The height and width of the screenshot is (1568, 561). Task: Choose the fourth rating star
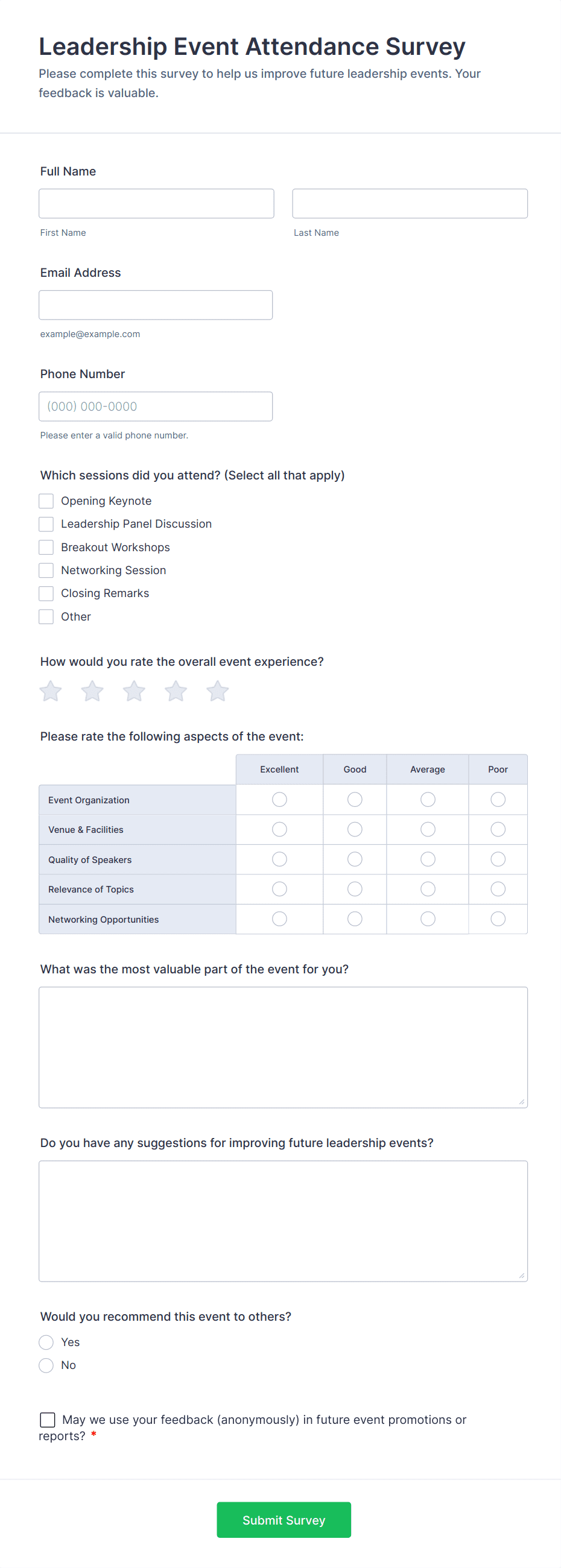tap(176, 691)
